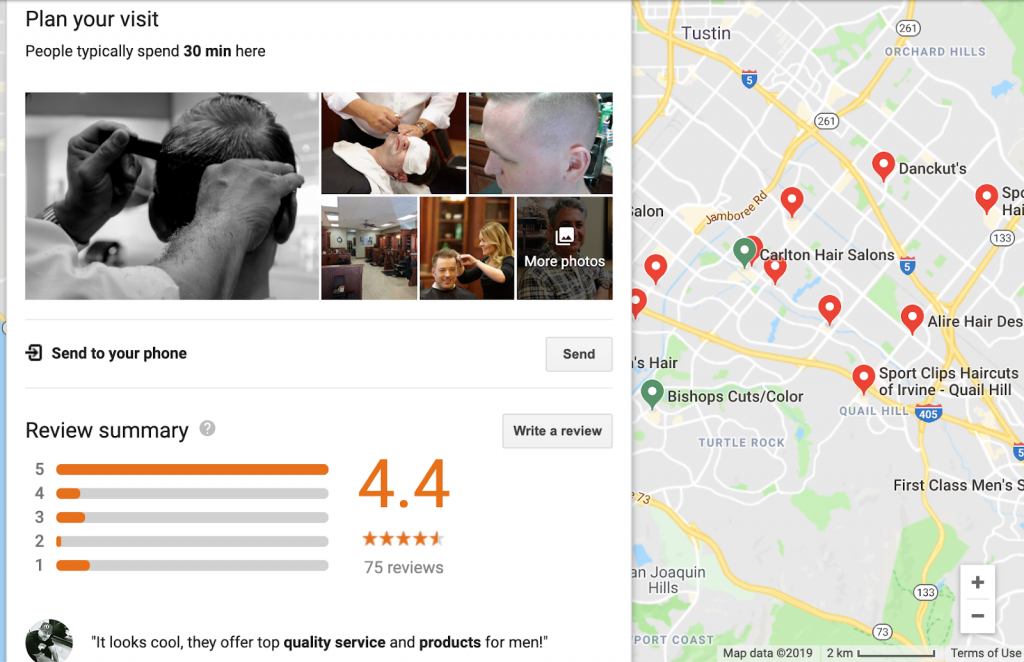Open More photos gallery tile

565,248
